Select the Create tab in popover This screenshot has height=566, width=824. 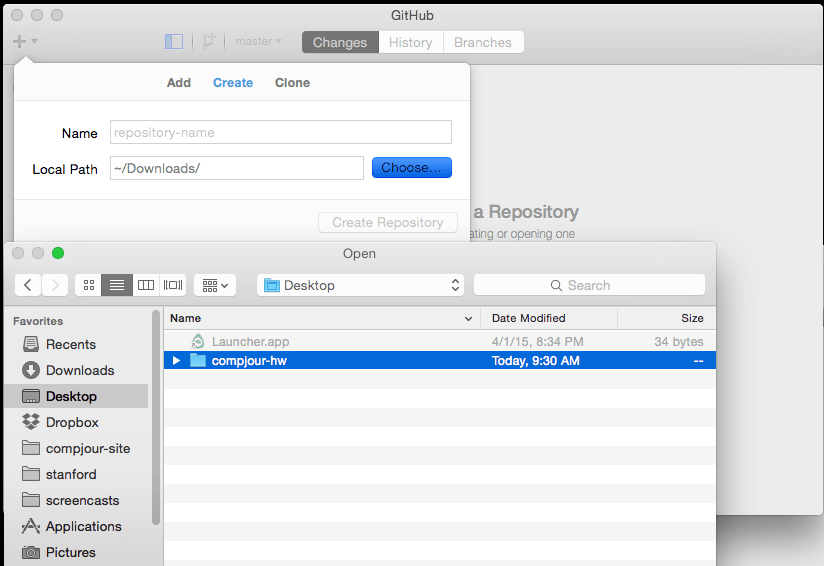click(x=233, y=83)
